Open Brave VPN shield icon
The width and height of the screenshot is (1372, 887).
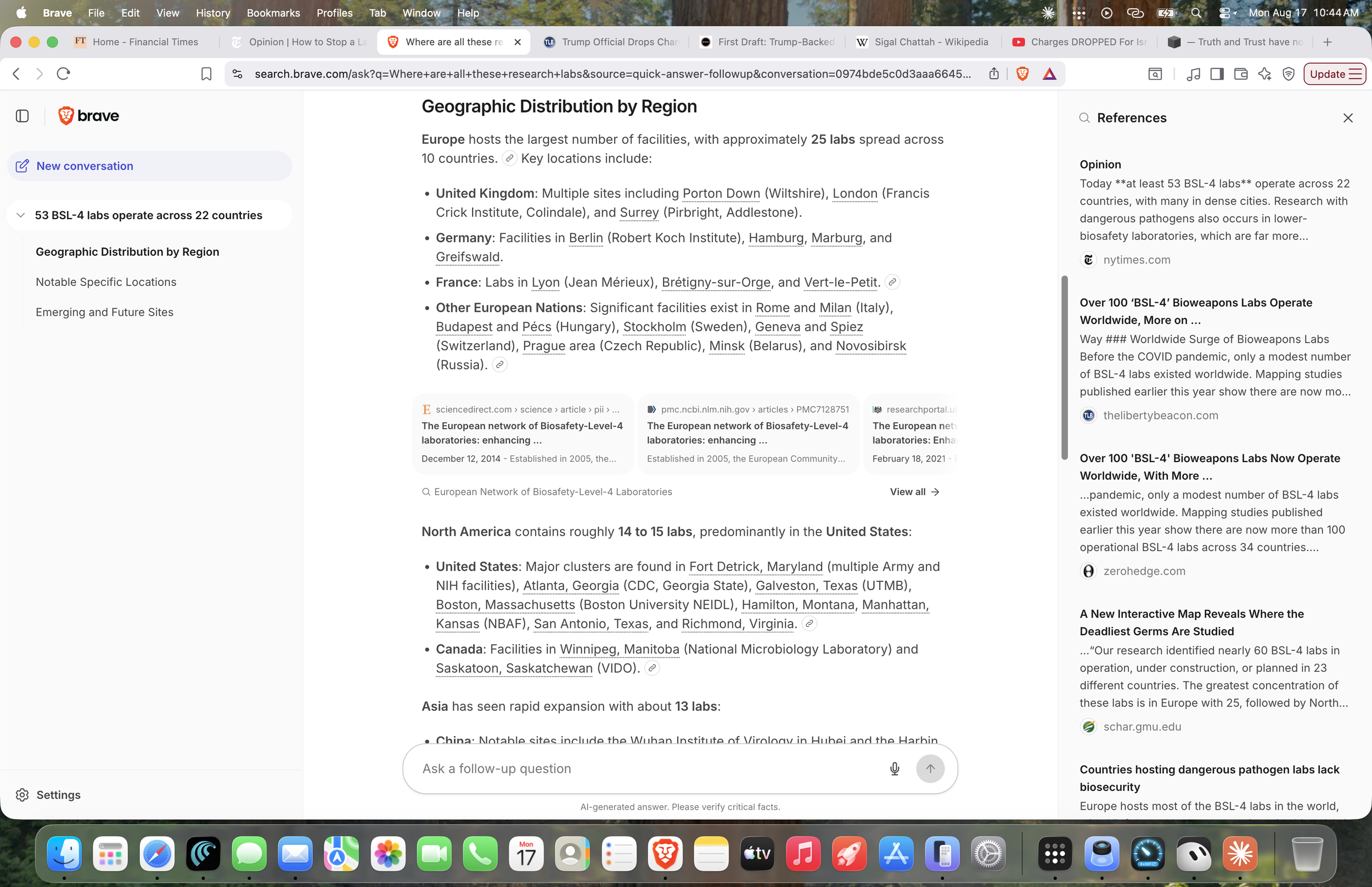[1289, 74]
